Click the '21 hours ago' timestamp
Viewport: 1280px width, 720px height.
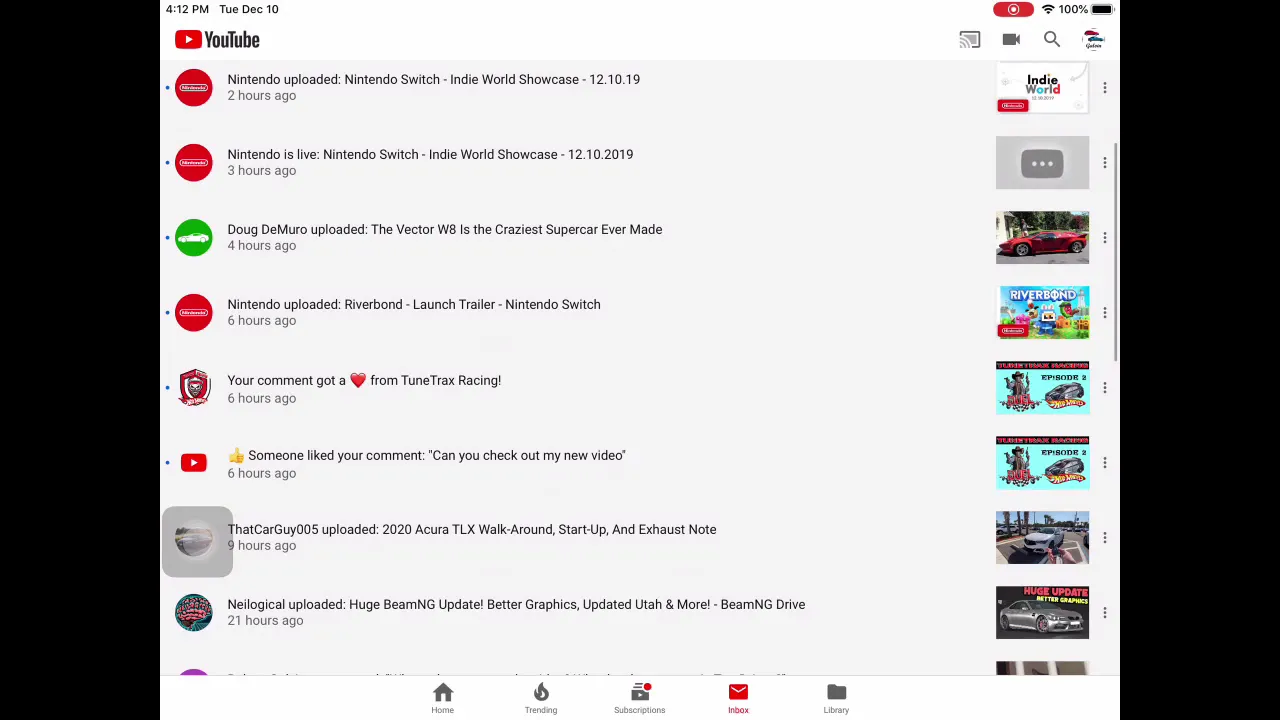(265, 621)
